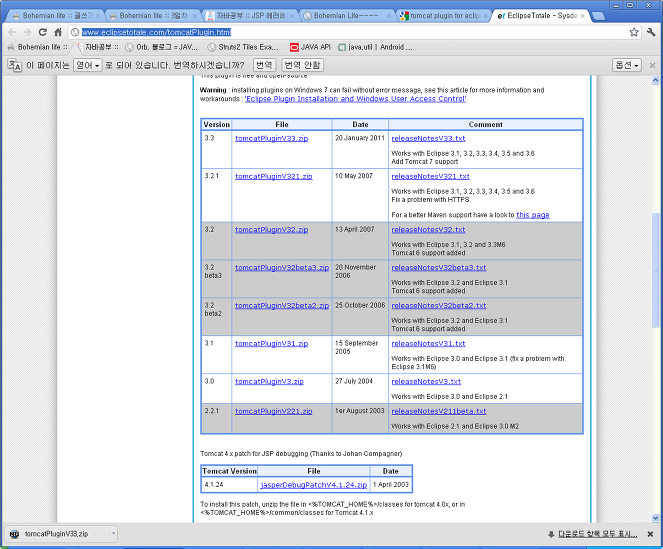Switch to the tomcat plugin for eclipse tab
The width and height of the screenshot is (663, 549).
[443, 16]
